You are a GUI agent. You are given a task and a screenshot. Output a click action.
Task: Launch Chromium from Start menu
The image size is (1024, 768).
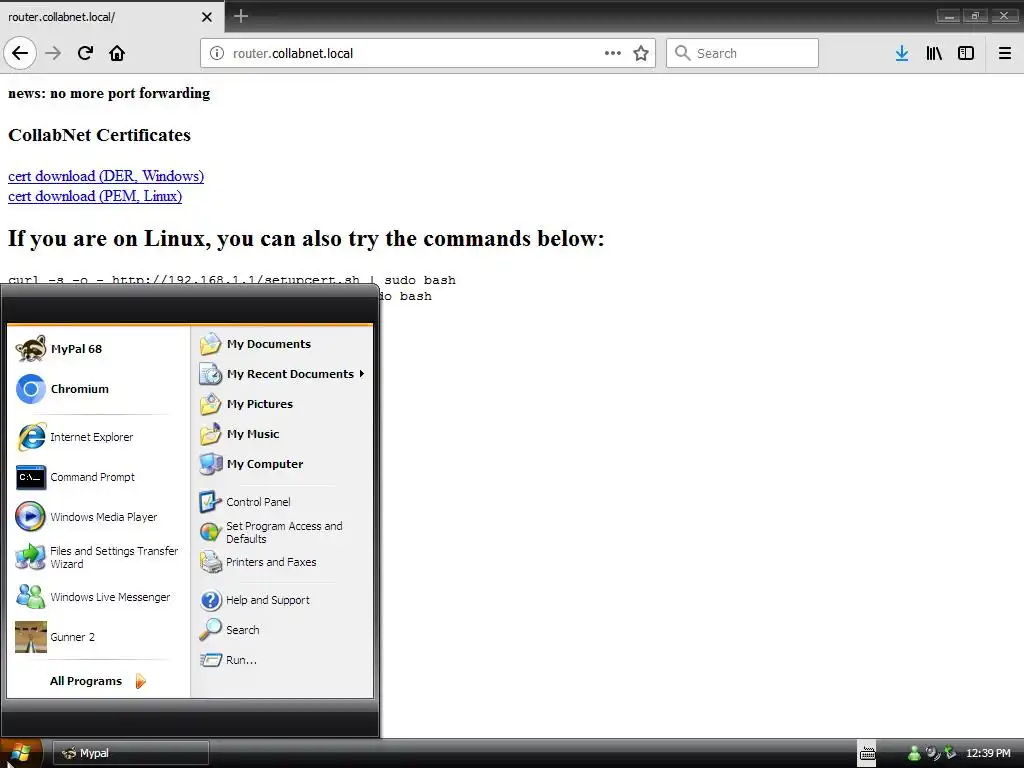coord(97,389)
